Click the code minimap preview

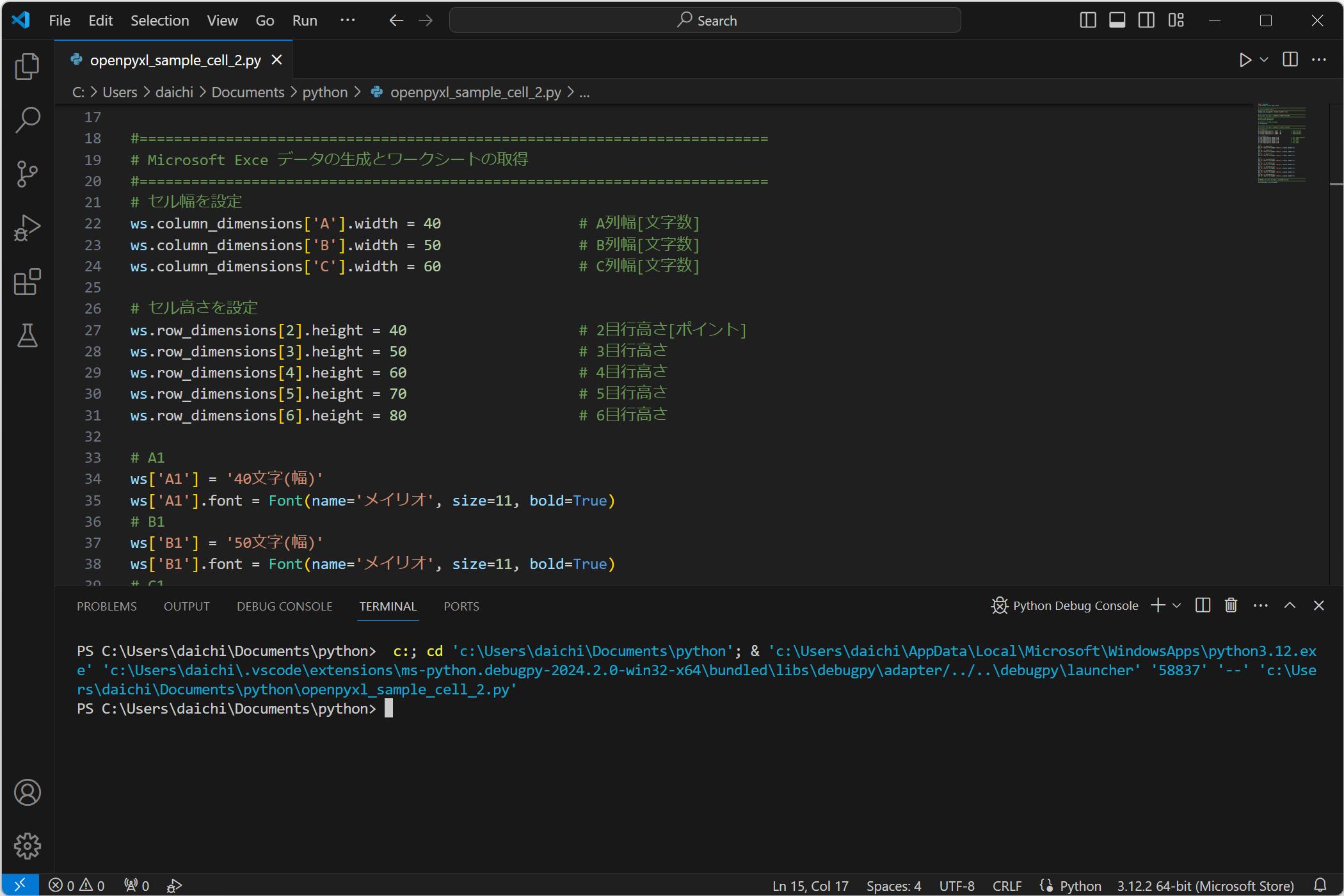(x=1281, y=144)
